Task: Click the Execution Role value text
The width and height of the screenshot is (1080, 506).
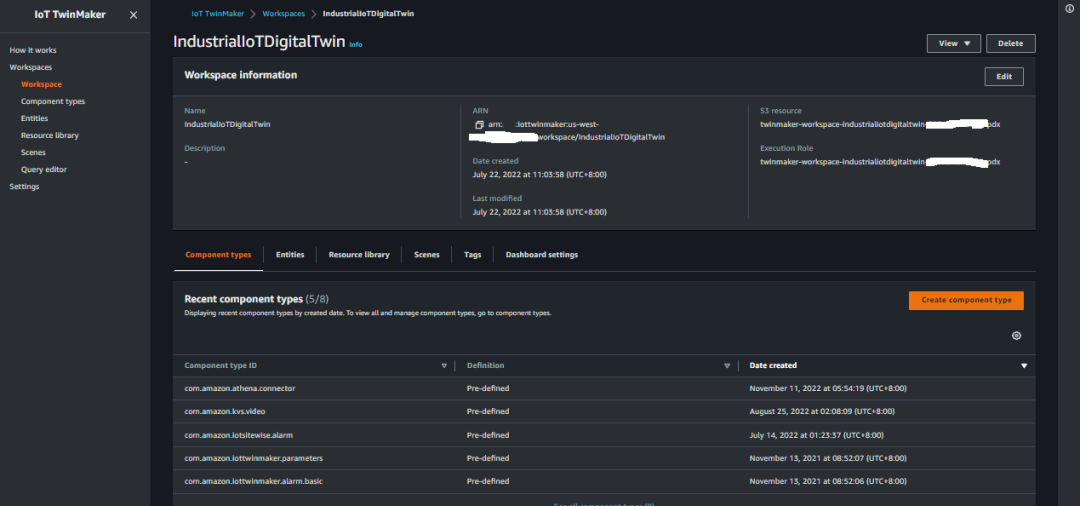Action: (880, 162)
